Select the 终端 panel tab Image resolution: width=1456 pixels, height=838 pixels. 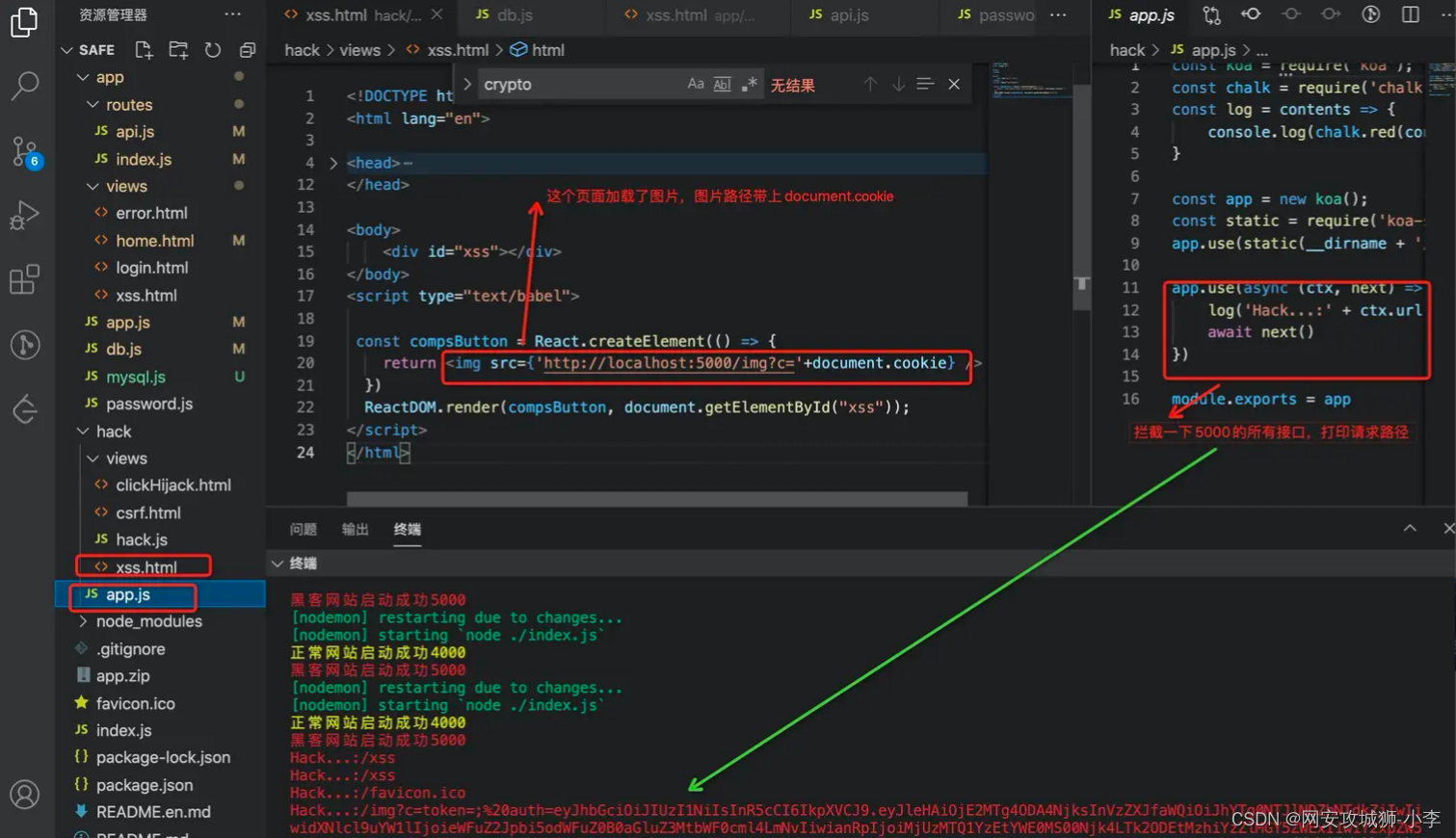[x=408, y=529]
